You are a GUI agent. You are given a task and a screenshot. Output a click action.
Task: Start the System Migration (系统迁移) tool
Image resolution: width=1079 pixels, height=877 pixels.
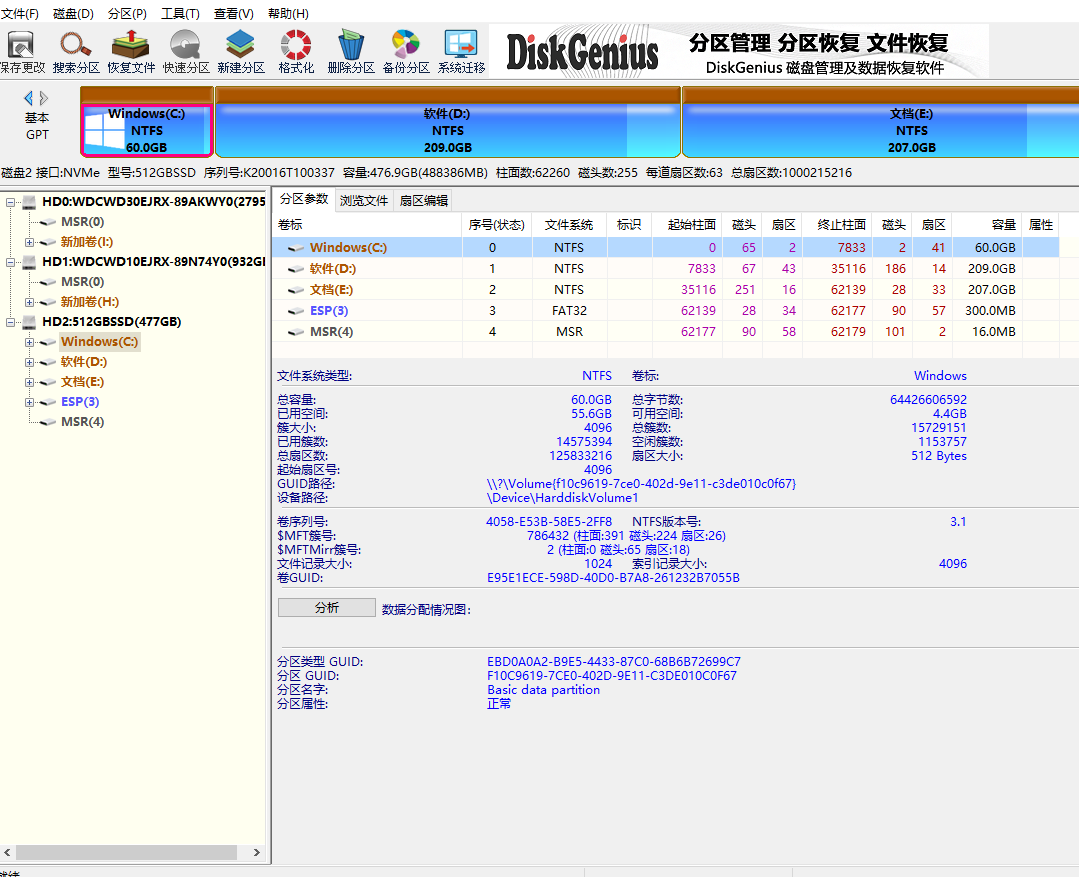pos(461,52)
